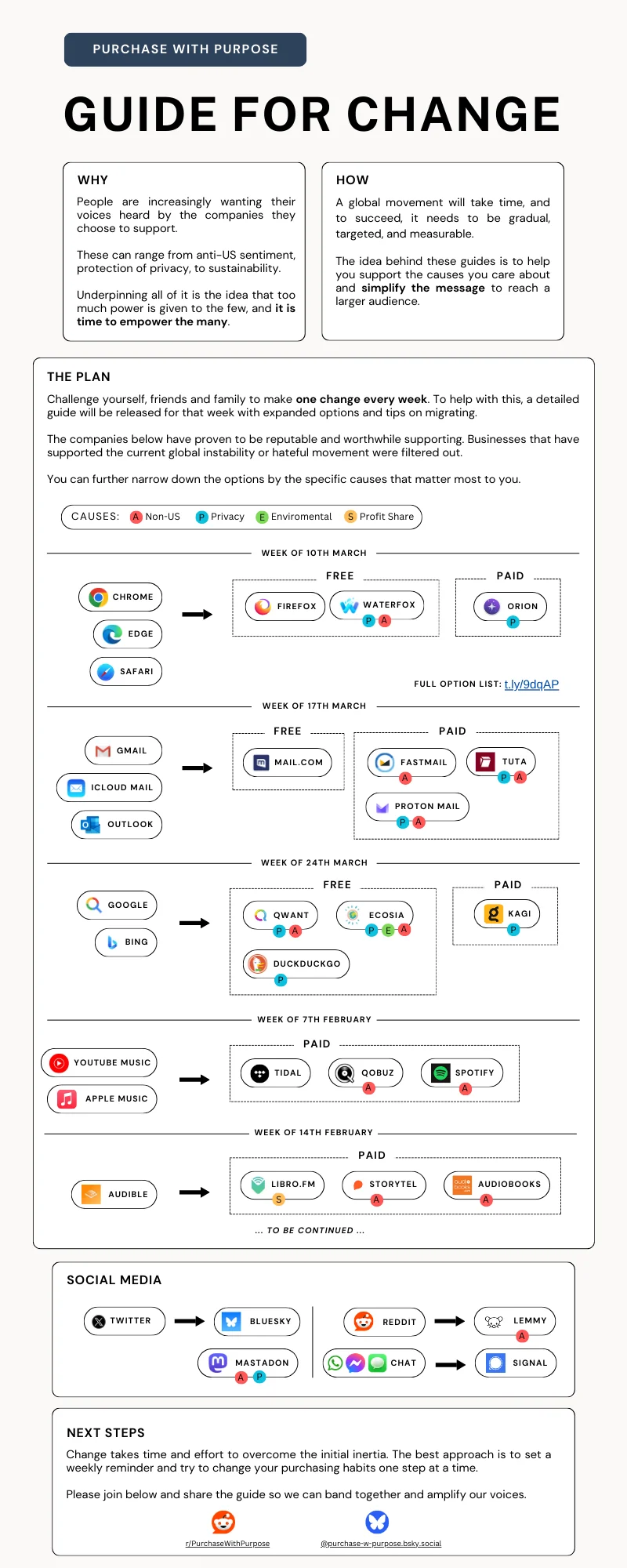Click the green Environmental badge in Causes legend
Viewport: 627px width, 1568px height.
click(x=263, y=517)
